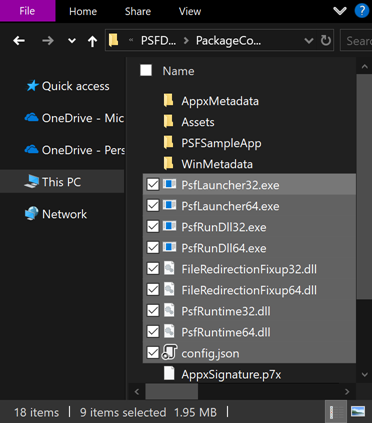Click the Back navigation arrow

19,41
